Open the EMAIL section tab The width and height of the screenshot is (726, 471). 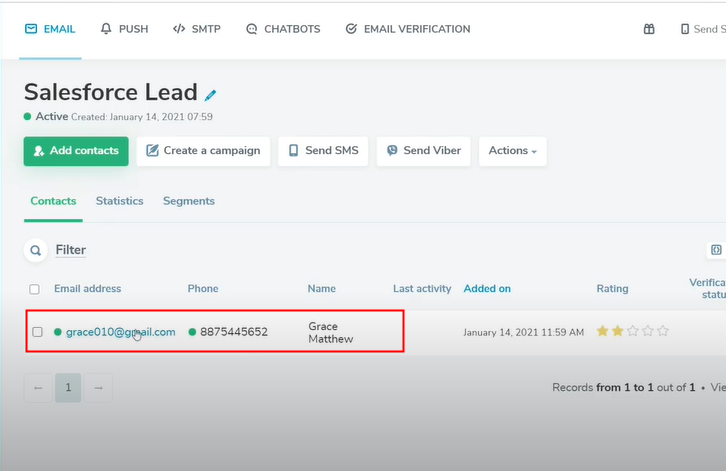click(x=50, y=29)
